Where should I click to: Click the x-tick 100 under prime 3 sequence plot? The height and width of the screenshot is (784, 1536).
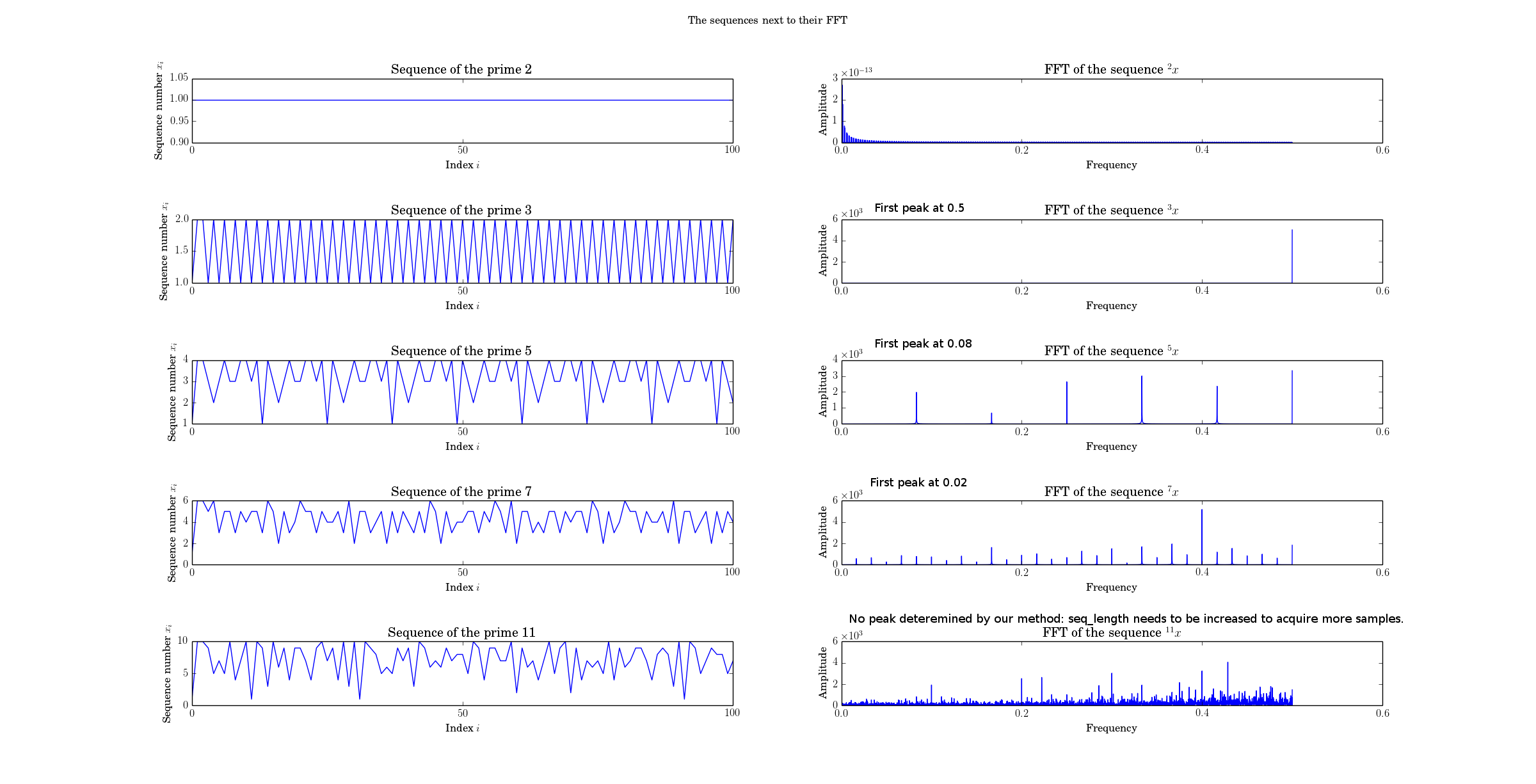(732, 291)
